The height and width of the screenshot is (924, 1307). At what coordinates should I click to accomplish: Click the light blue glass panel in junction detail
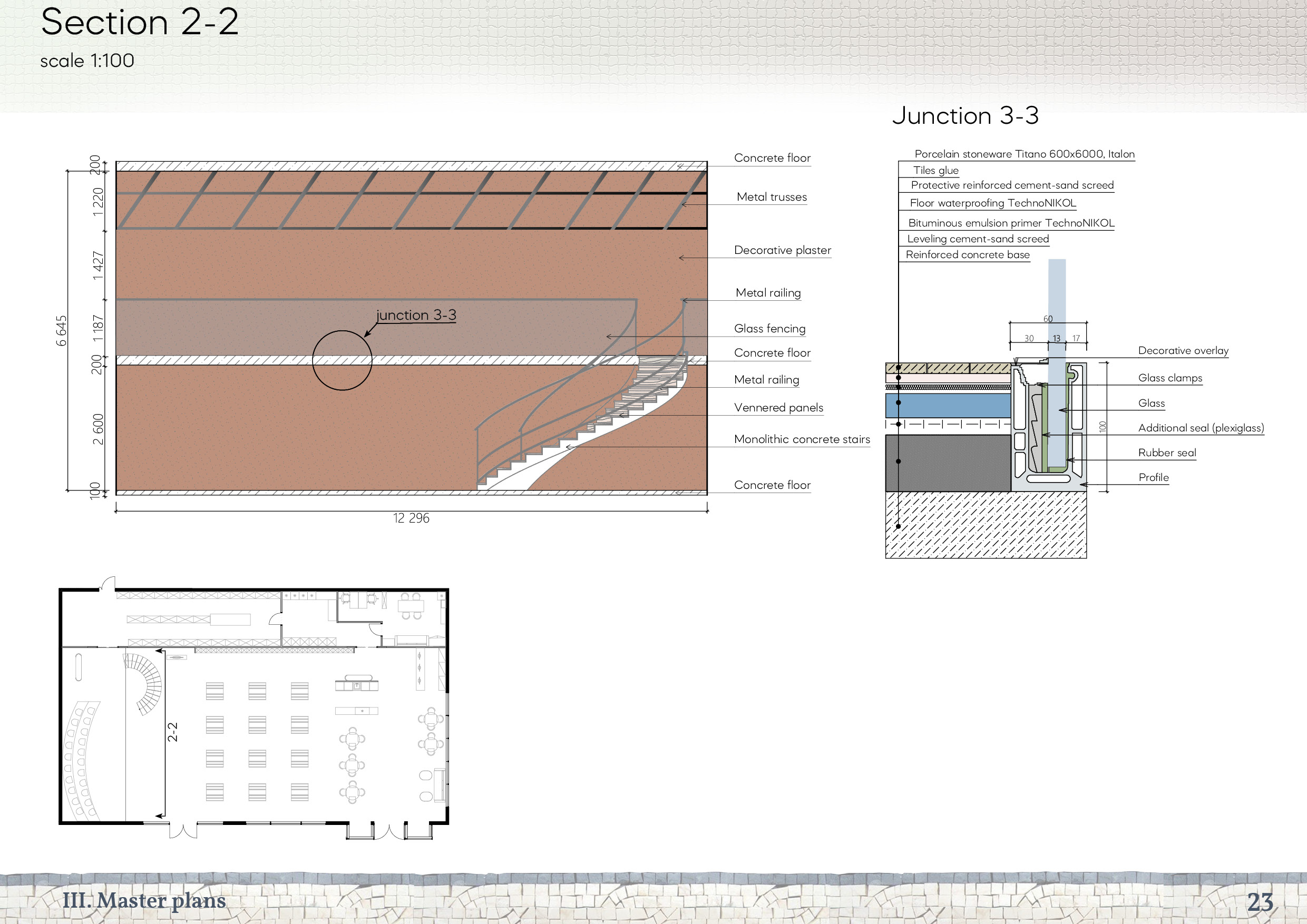pyautogui.click(x=1057, y=364)
